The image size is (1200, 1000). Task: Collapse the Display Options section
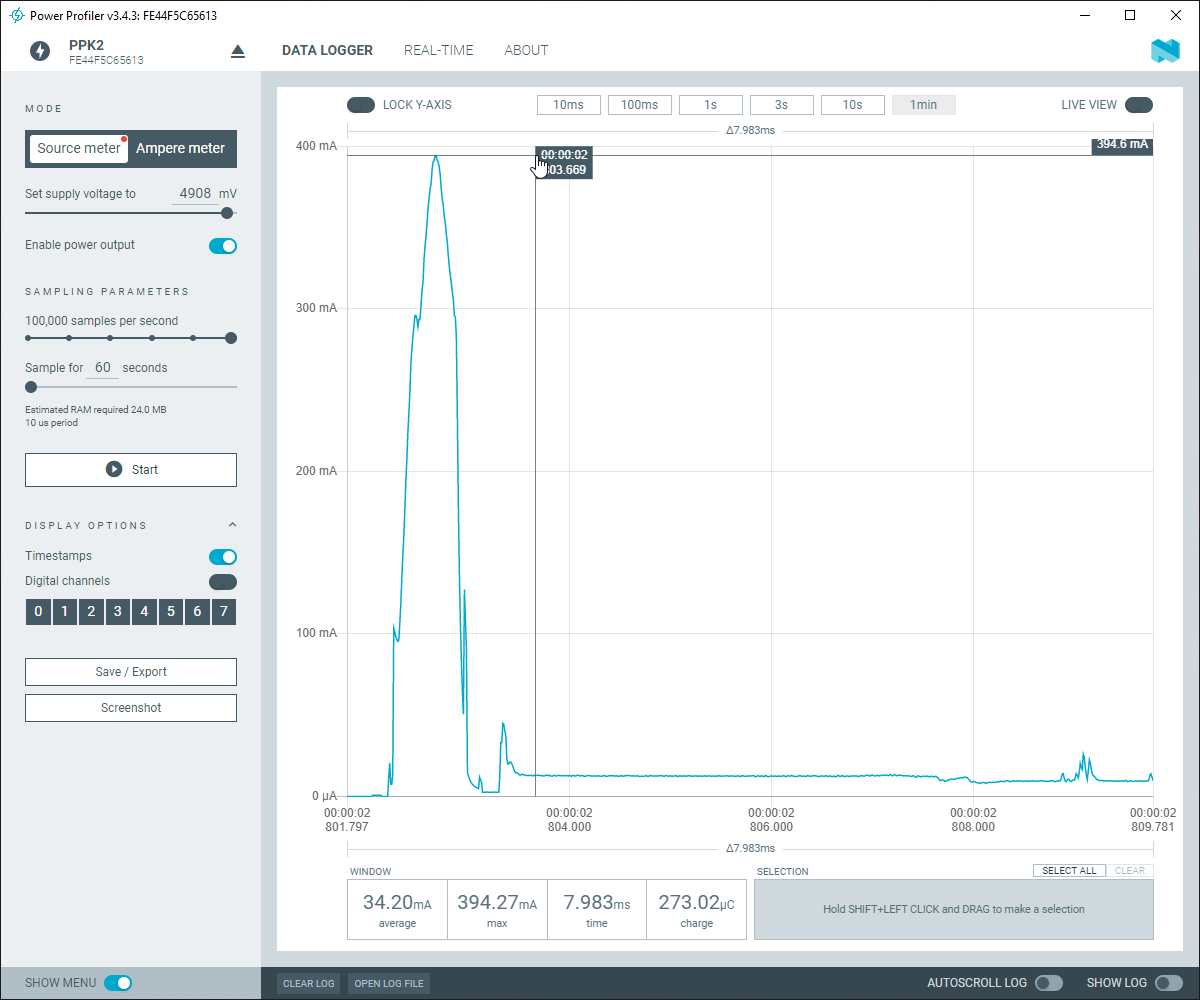coord(232,524)
